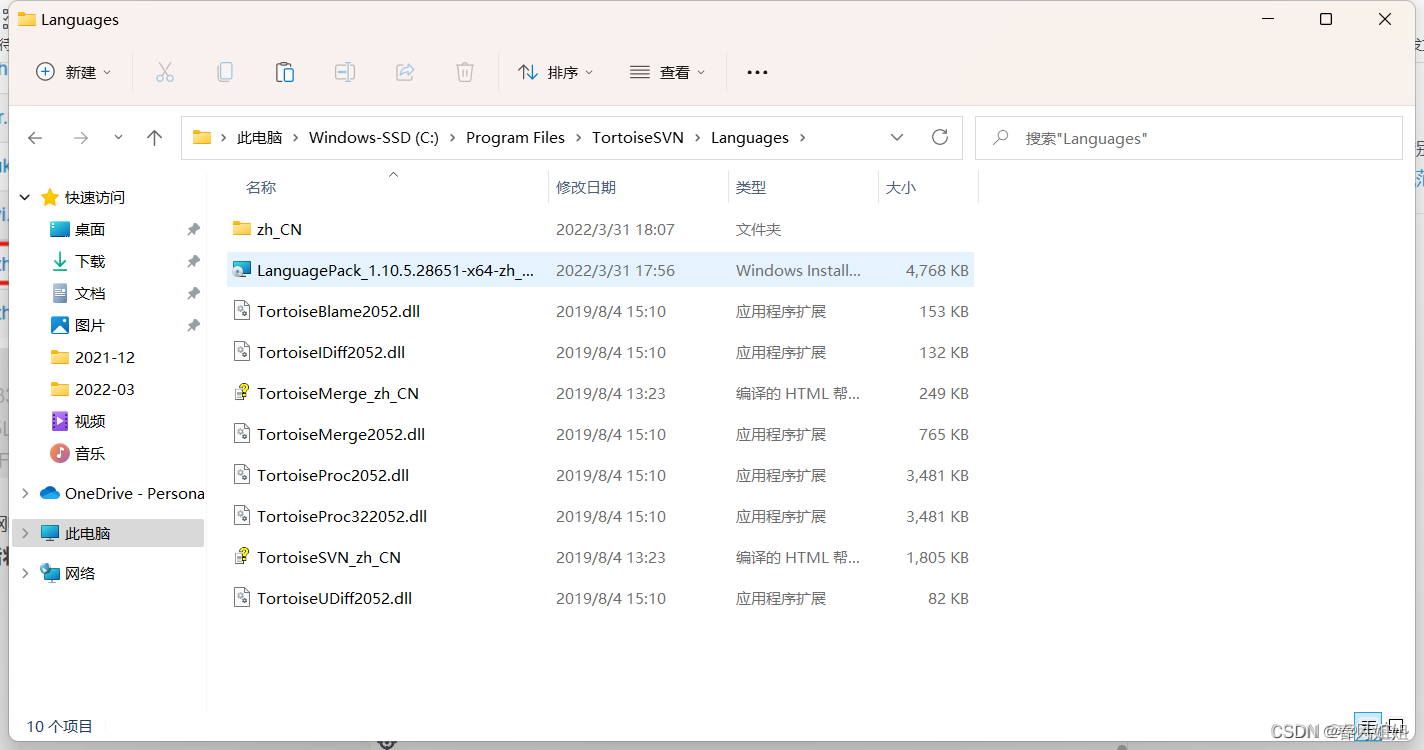This screenshot has height=750, width=1424.
Task: Select the TortoiseSVN_zh_CN help file icon
Action: click(241, 557)
